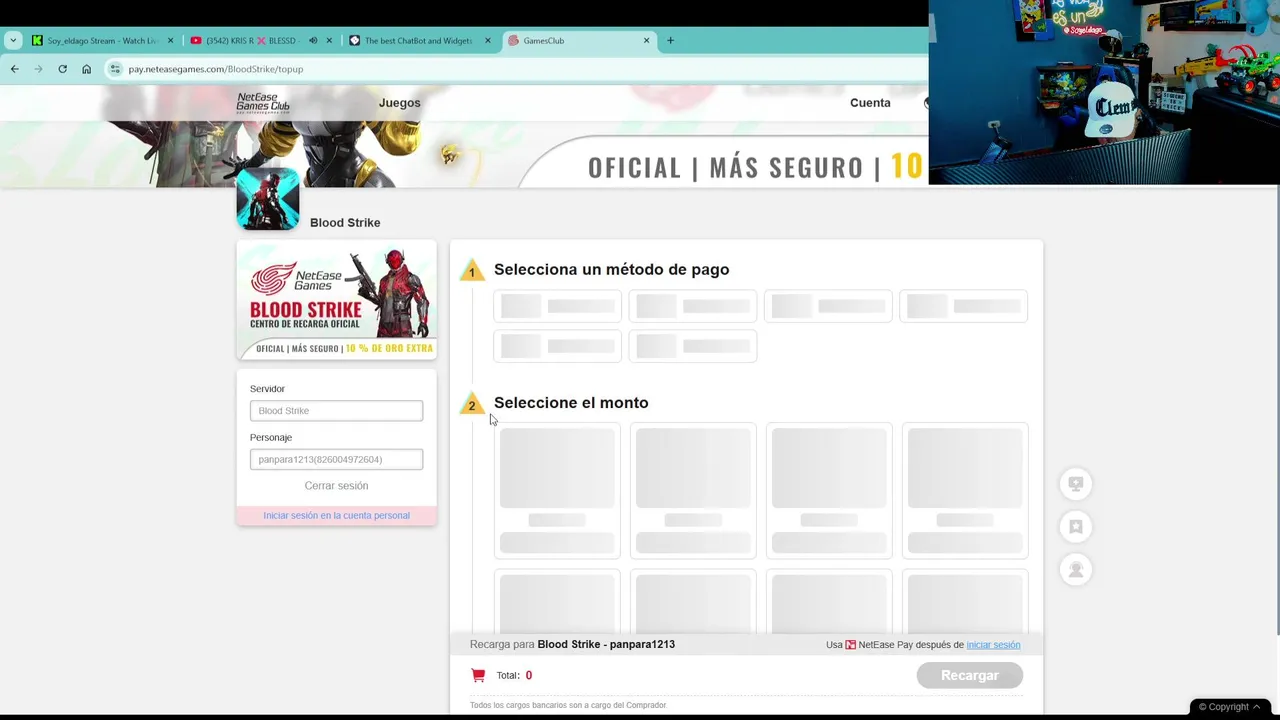
Task: Click the browser forward arrow
Action: point(38,69)
